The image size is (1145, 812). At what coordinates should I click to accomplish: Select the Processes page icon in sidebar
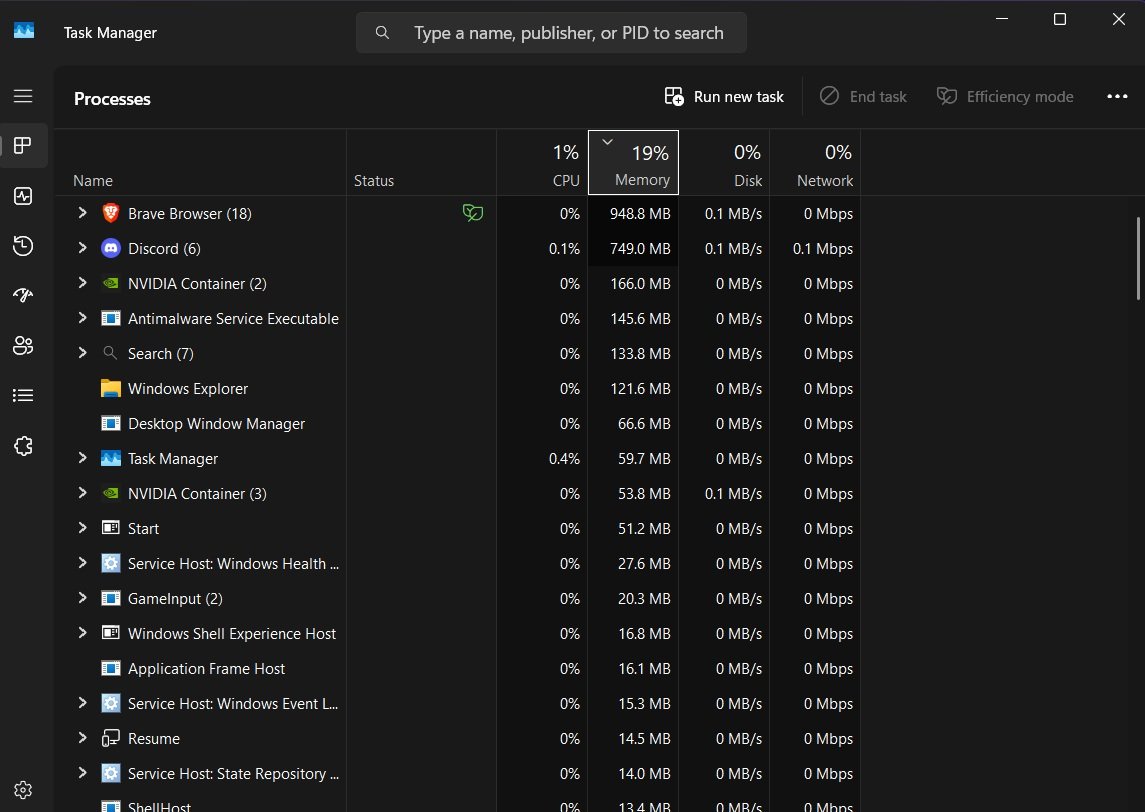[x=23, y=145]
